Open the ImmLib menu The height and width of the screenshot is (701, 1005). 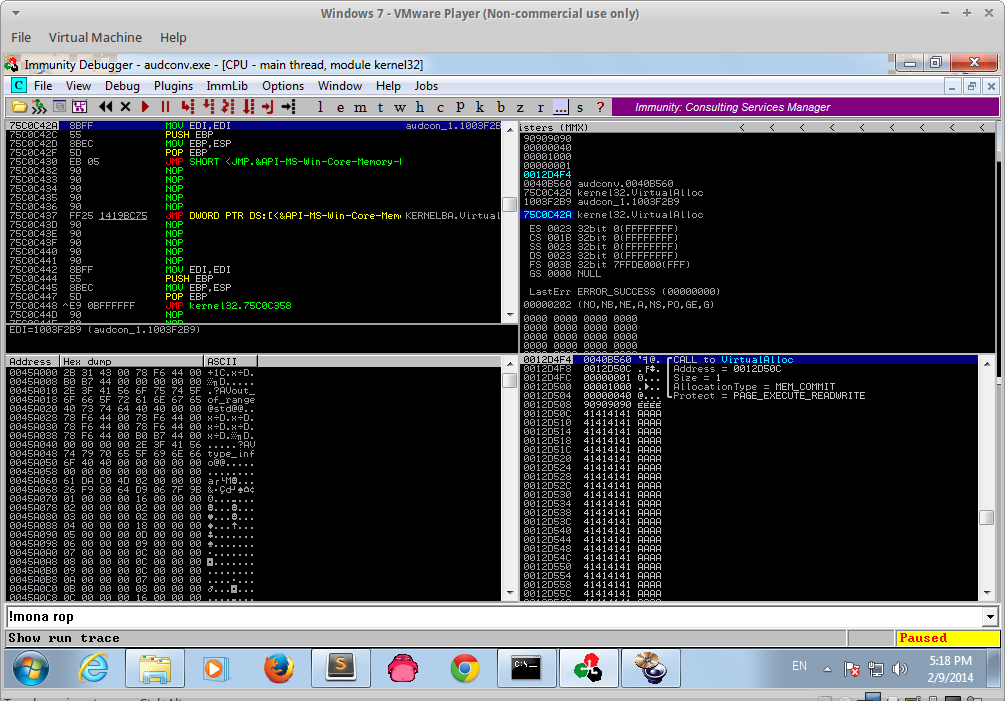coord(227,86)
